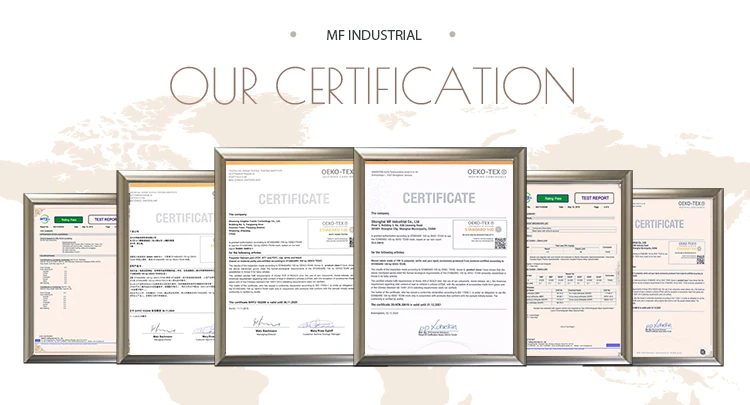
Task: Click TEST REPORT label on right-side report
Action: pyautogui.click(x=595, y=198)
